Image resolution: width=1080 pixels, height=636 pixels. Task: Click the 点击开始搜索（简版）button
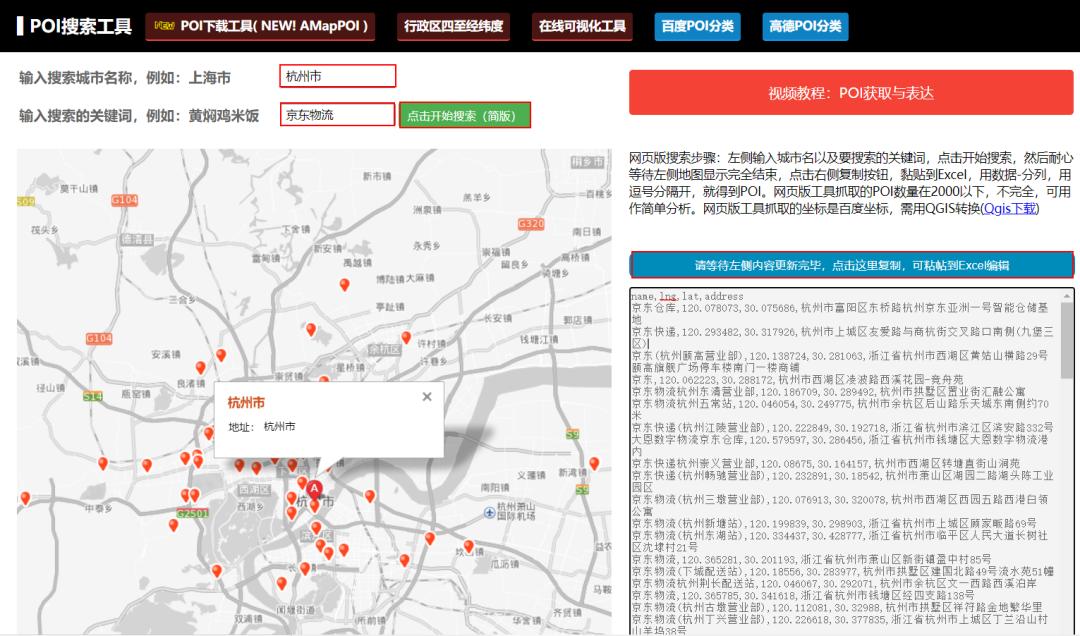pos(464,115)
